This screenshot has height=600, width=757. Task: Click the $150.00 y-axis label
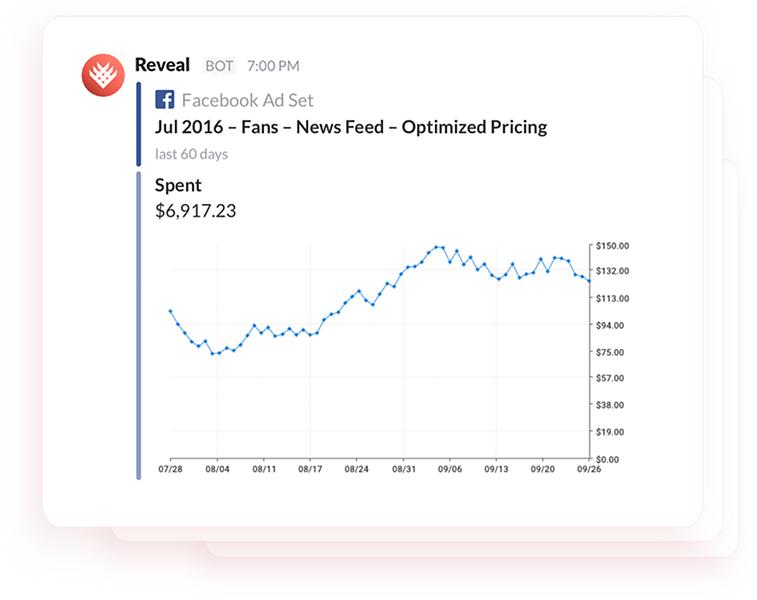[x=612, y=246]
